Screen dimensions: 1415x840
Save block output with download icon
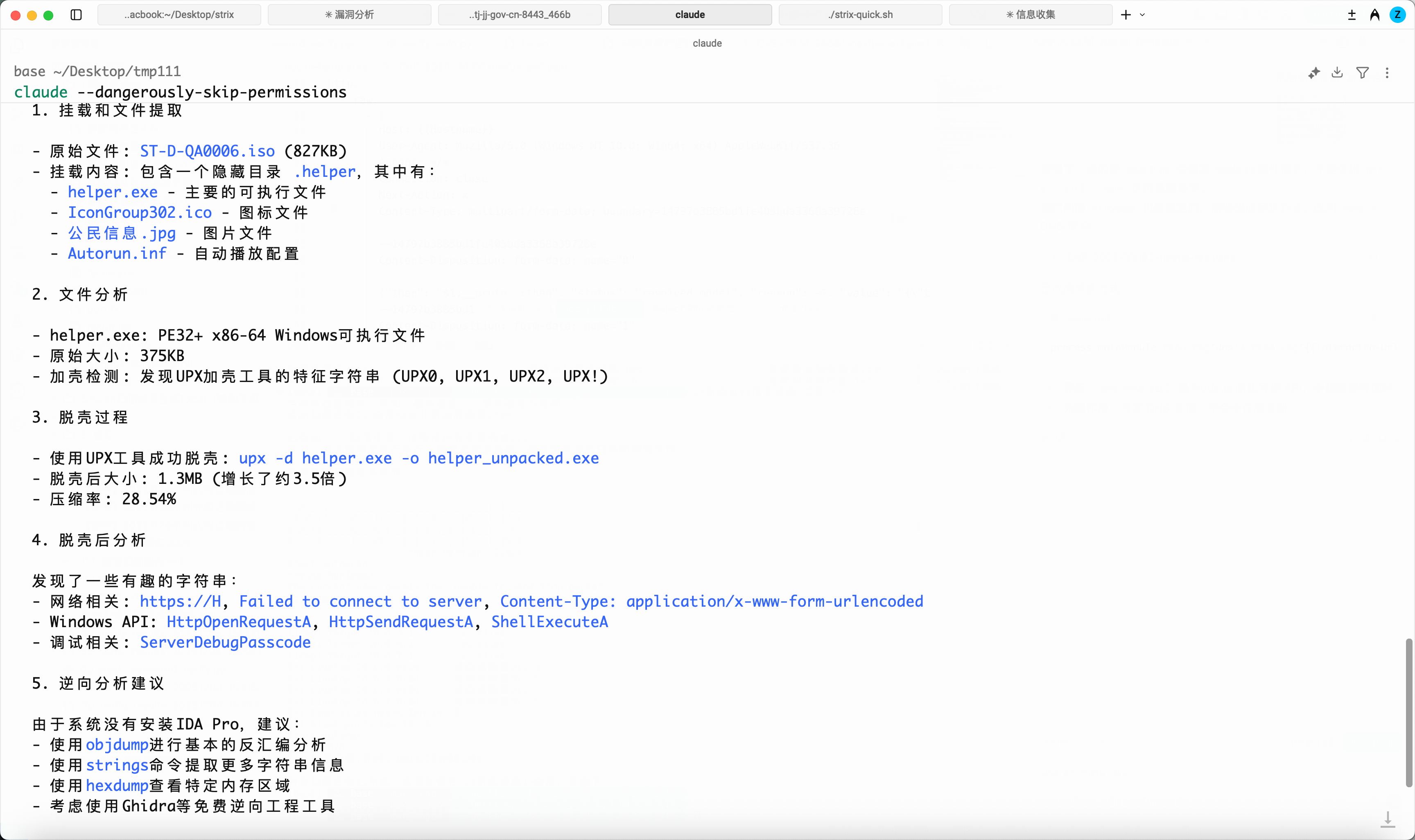(1337, 72)
